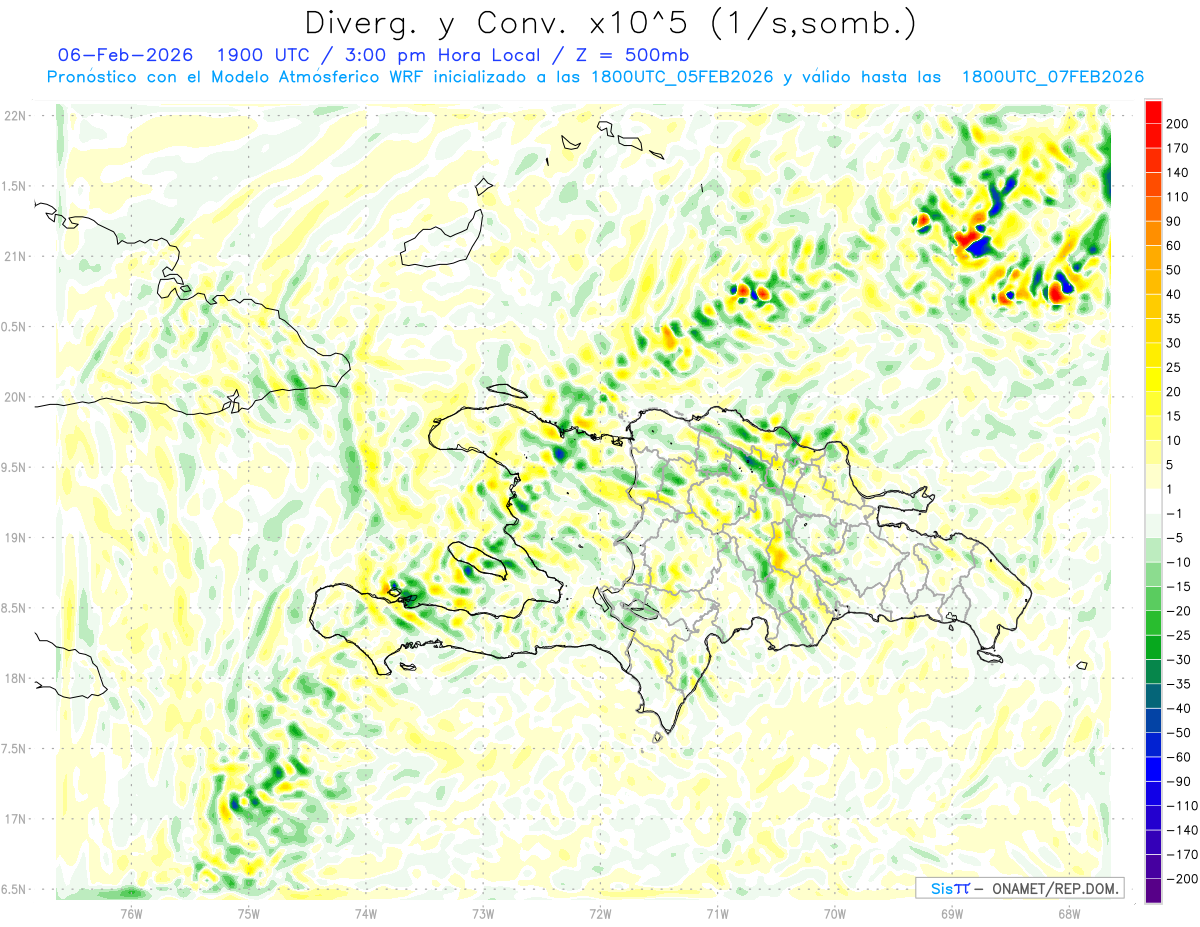Click the '-90' color scale value
Image resolution: width=1200 pixels, height=927 pixels.
click(1179, 782)
